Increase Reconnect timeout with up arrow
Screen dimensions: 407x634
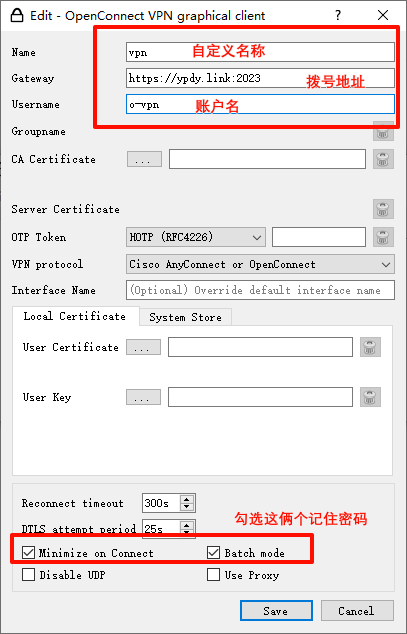tap(186, 499)
